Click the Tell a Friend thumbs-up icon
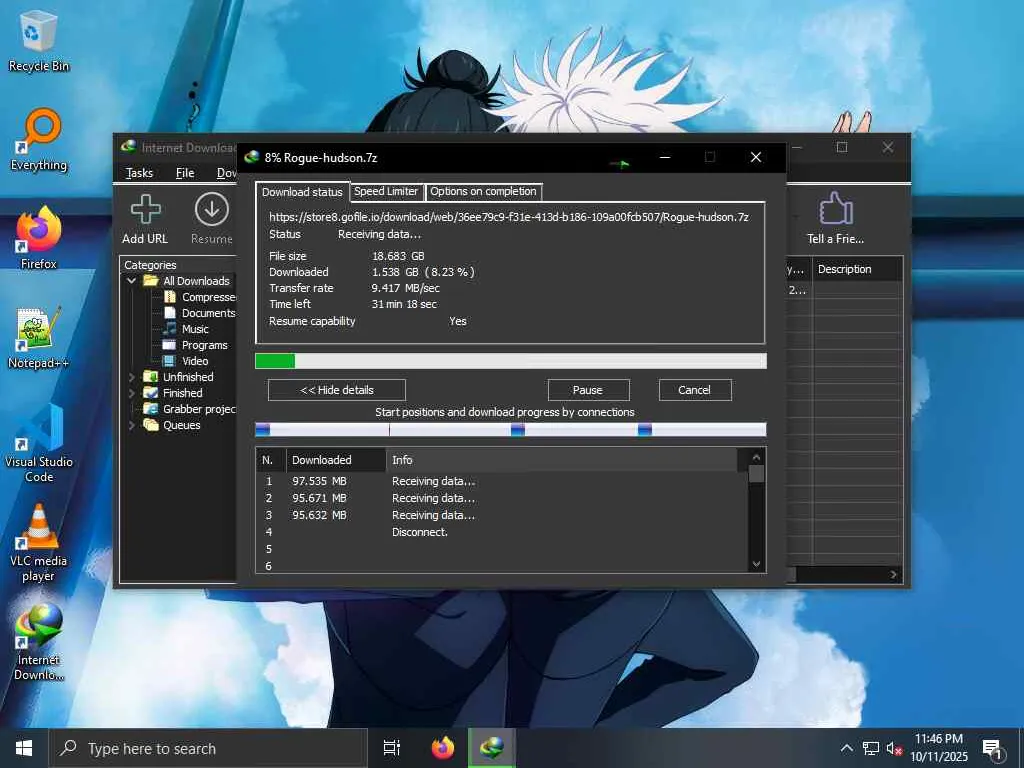The height and width of the screenshot is (768, 1024). click(835, 210)
